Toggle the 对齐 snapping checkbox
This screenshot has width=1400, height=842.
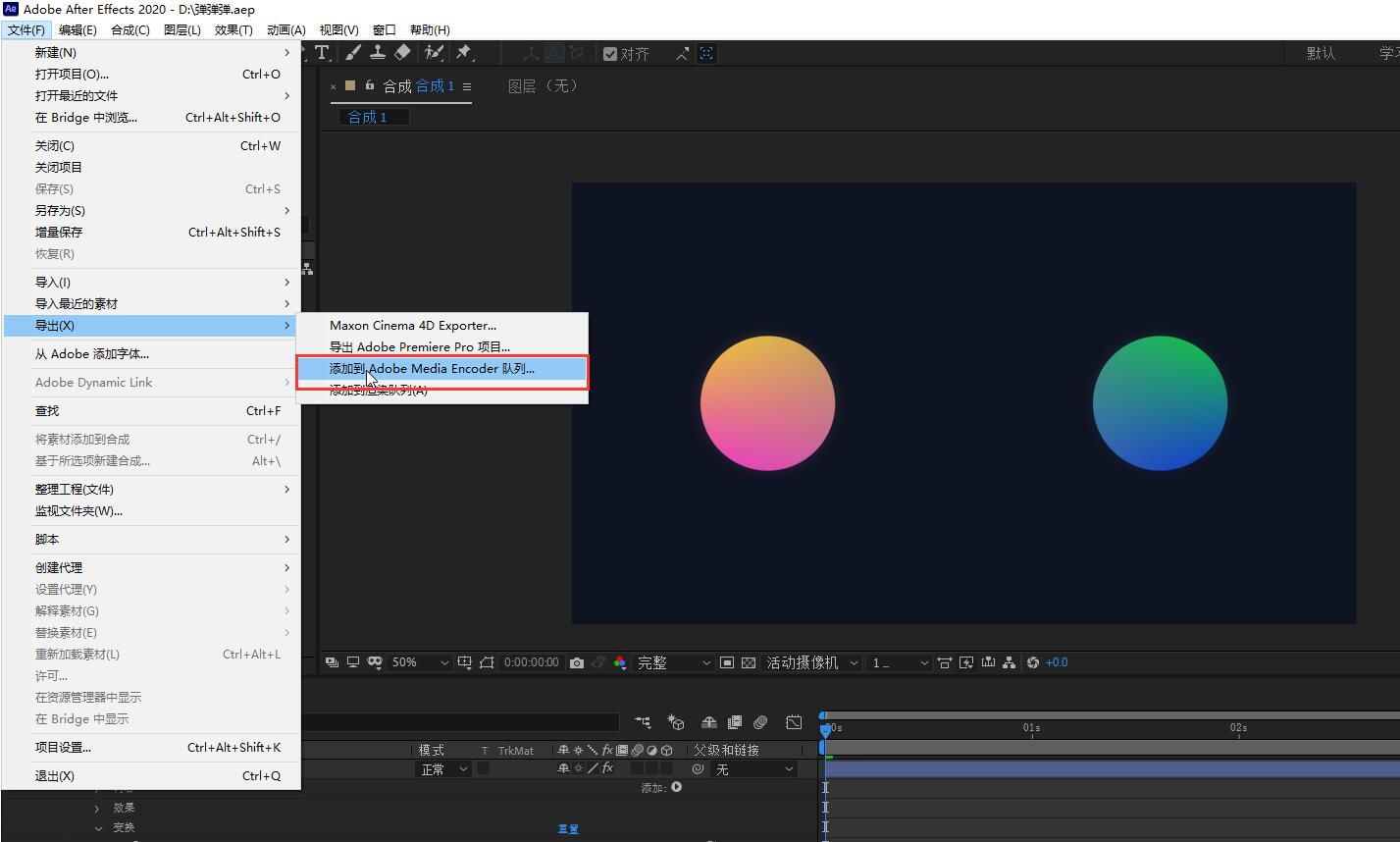[x=610, y=54]
